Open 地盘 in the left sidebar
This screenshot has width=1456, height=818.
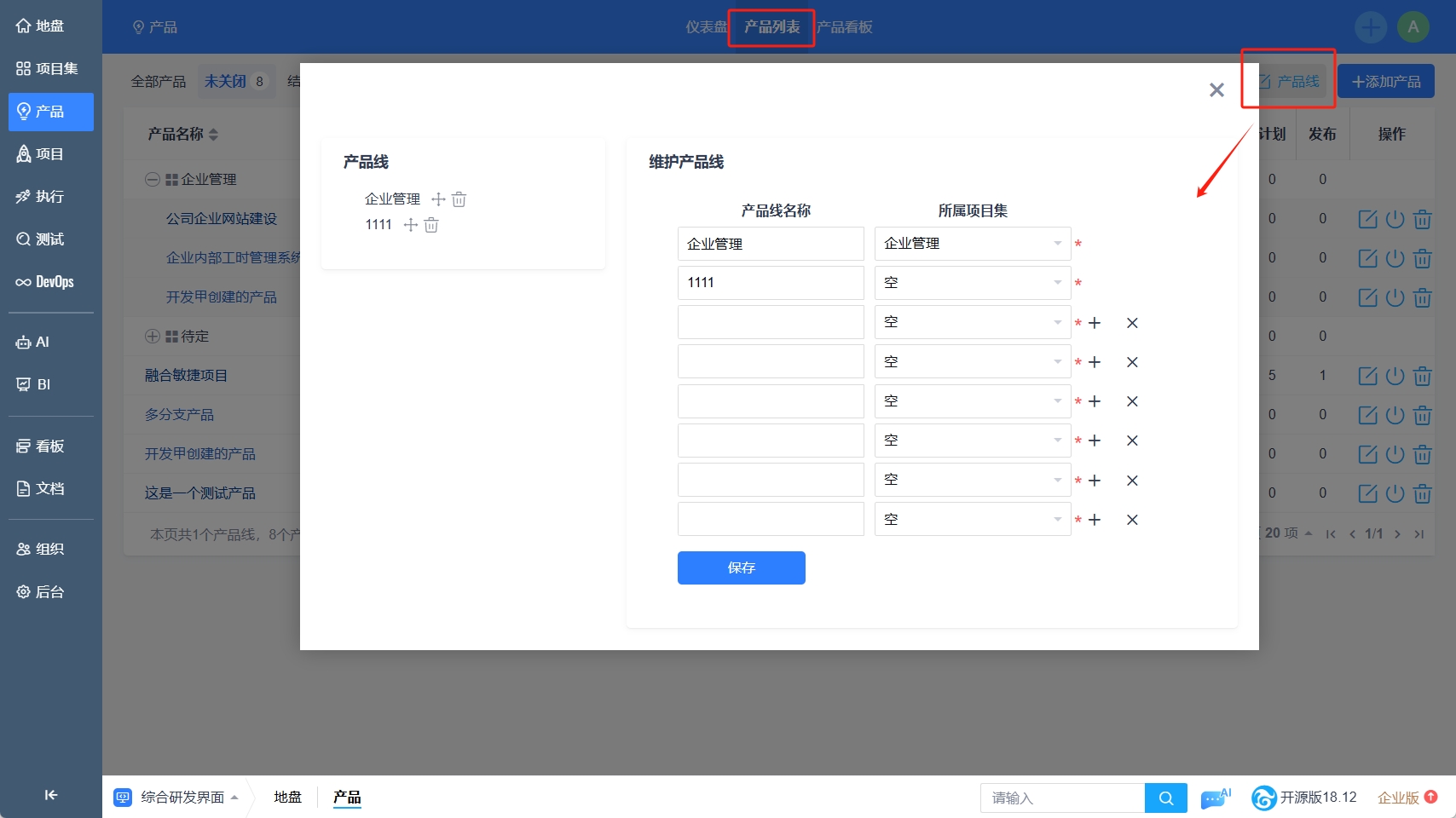click(x=41, y=26)
